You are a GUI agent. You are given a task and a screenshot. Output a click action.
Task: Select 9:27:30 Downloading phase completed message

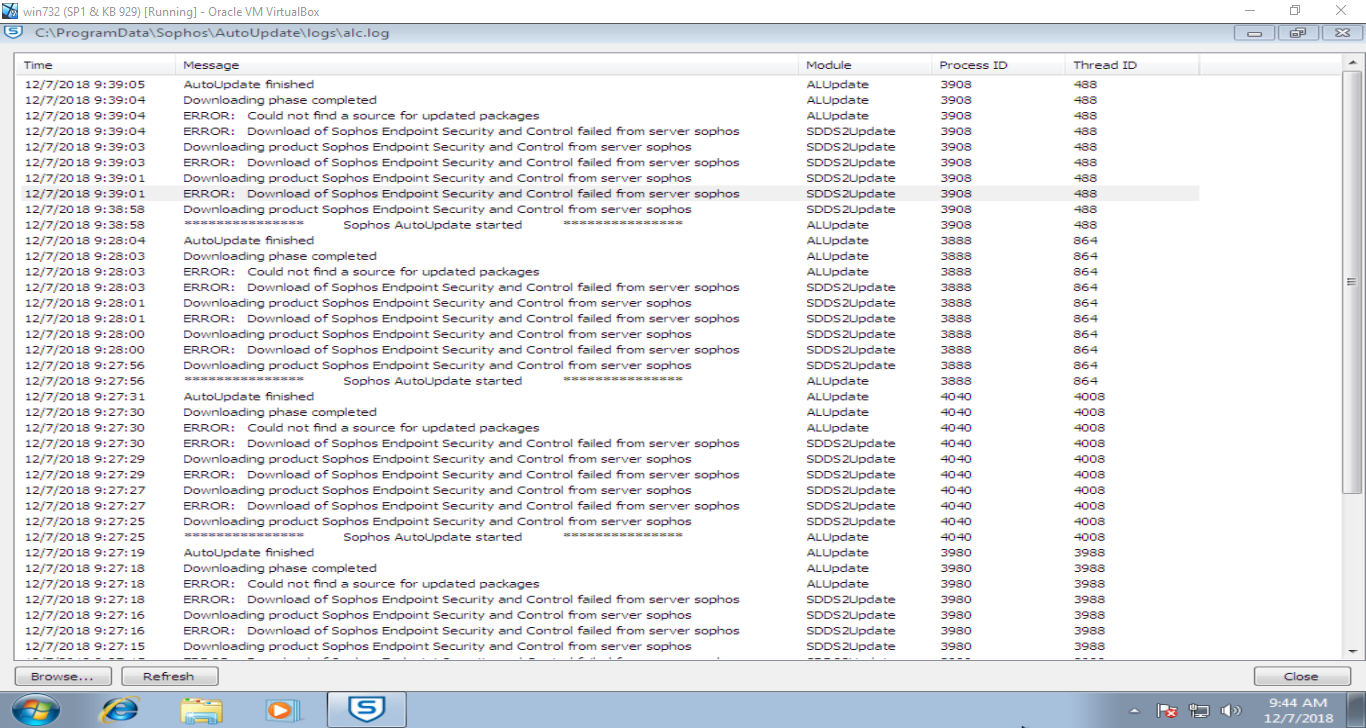[x=280, y=412]
